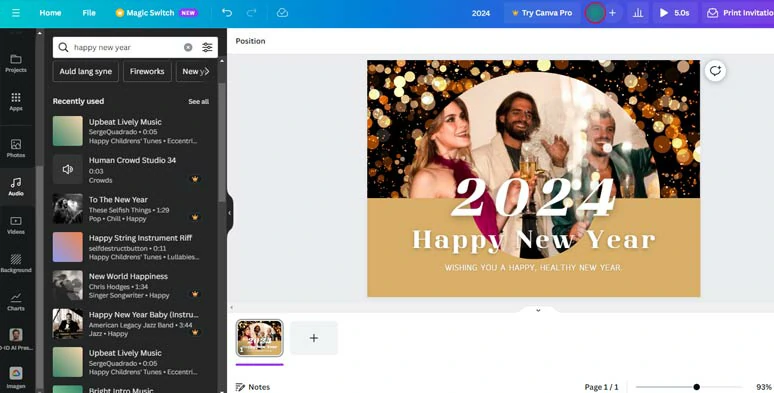Image resolution: width=774 pixels, height=393 pixels.
Task: Select Happy String Instrument Riff thumbnail
Action: pyautogui.click(x=68, y=247)
